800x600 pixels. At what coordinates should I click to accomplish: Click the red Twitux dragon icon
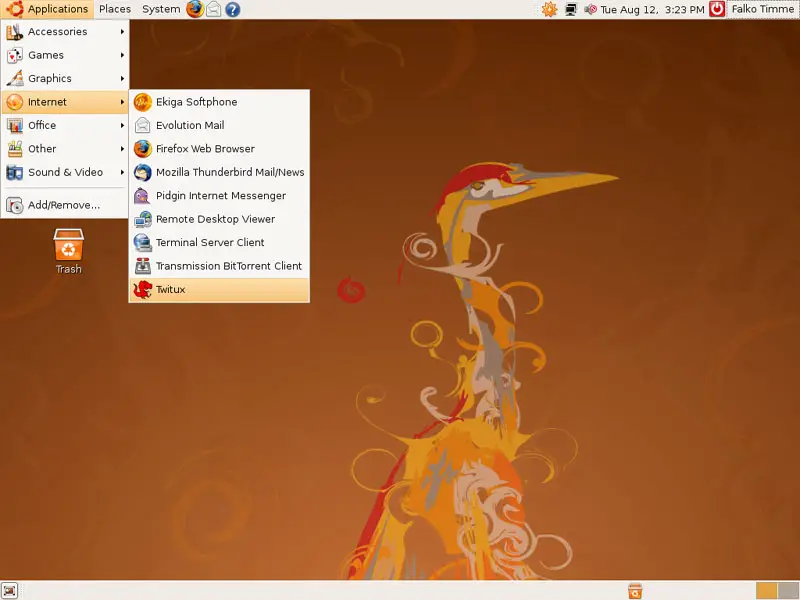coord(143,290)
